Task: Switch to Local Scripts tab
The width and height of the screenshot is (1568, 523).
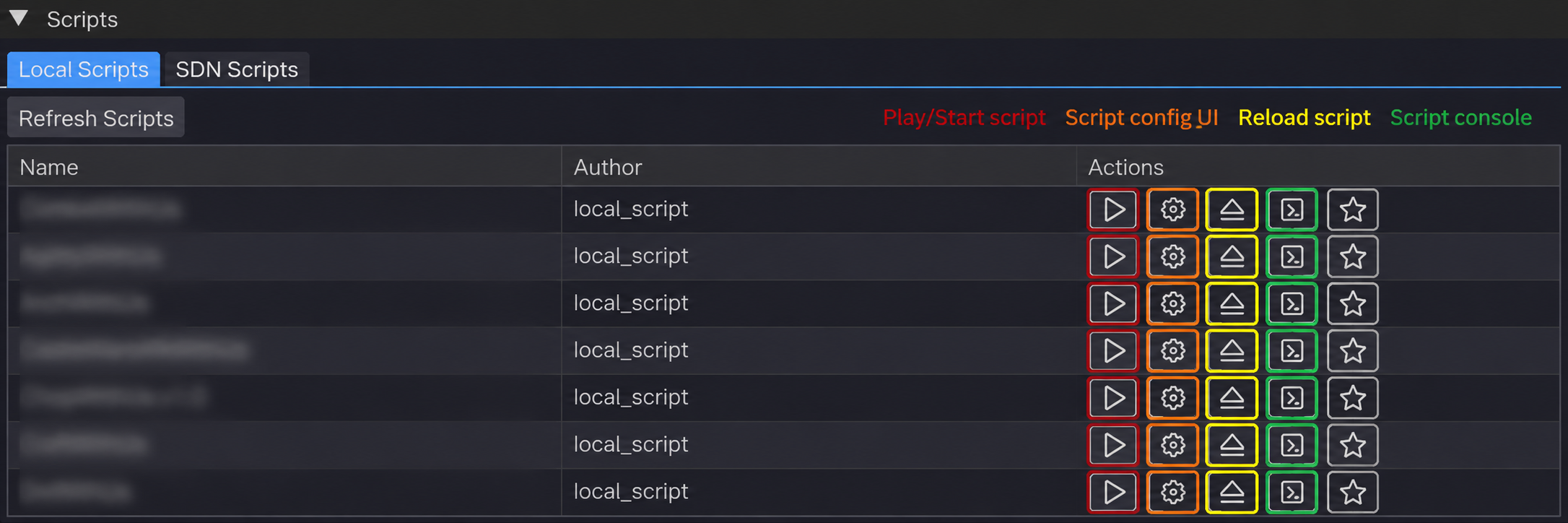Action: point(84,69)
